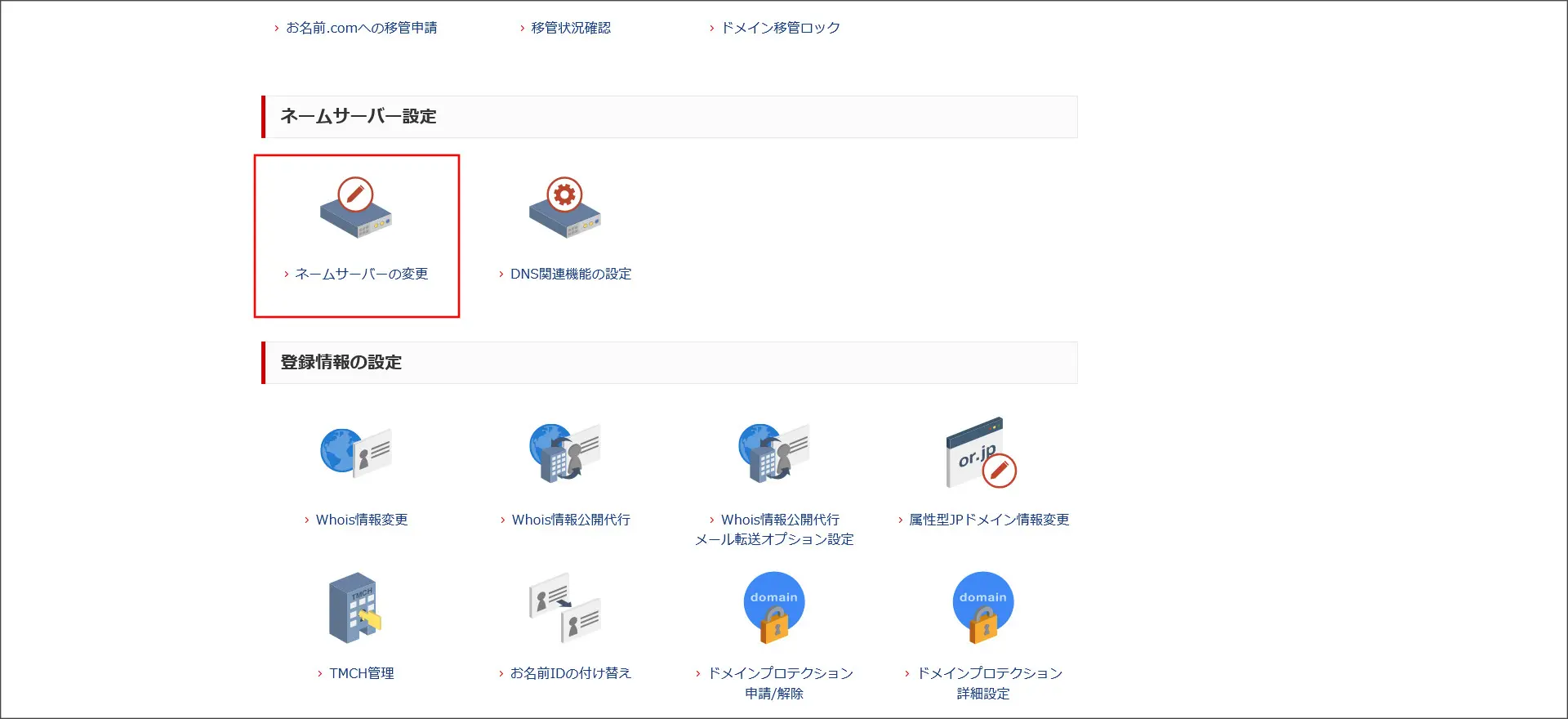Click the DNS settings gear server icon
The width and height of the screenshot is (1568, 719).
[x=565, y=208]
